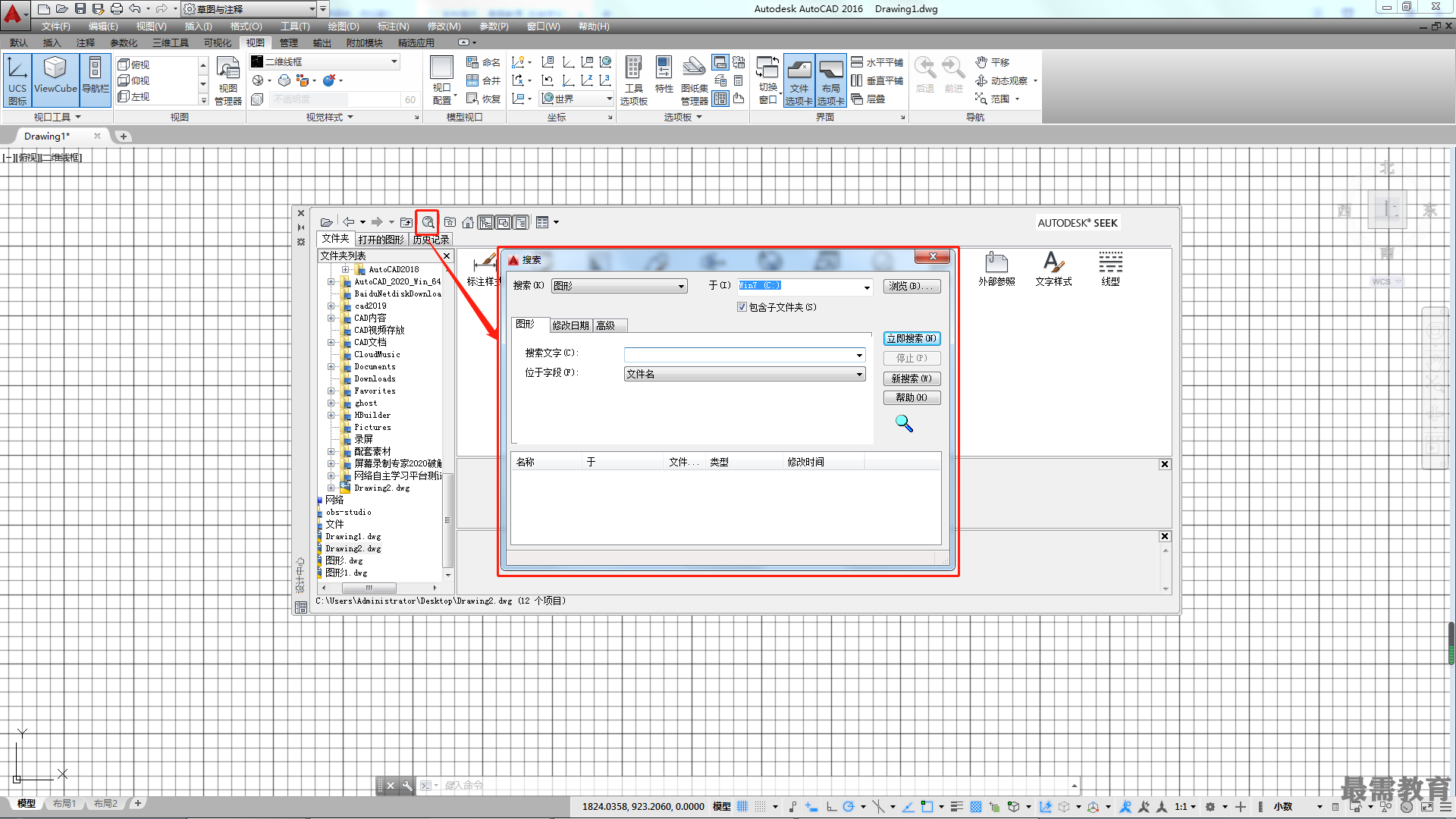Switch to the 修改日期 tab in search dialog
Image resolution: width=1456 pixels, height=819 pixels.
click(x=570, y=325)
